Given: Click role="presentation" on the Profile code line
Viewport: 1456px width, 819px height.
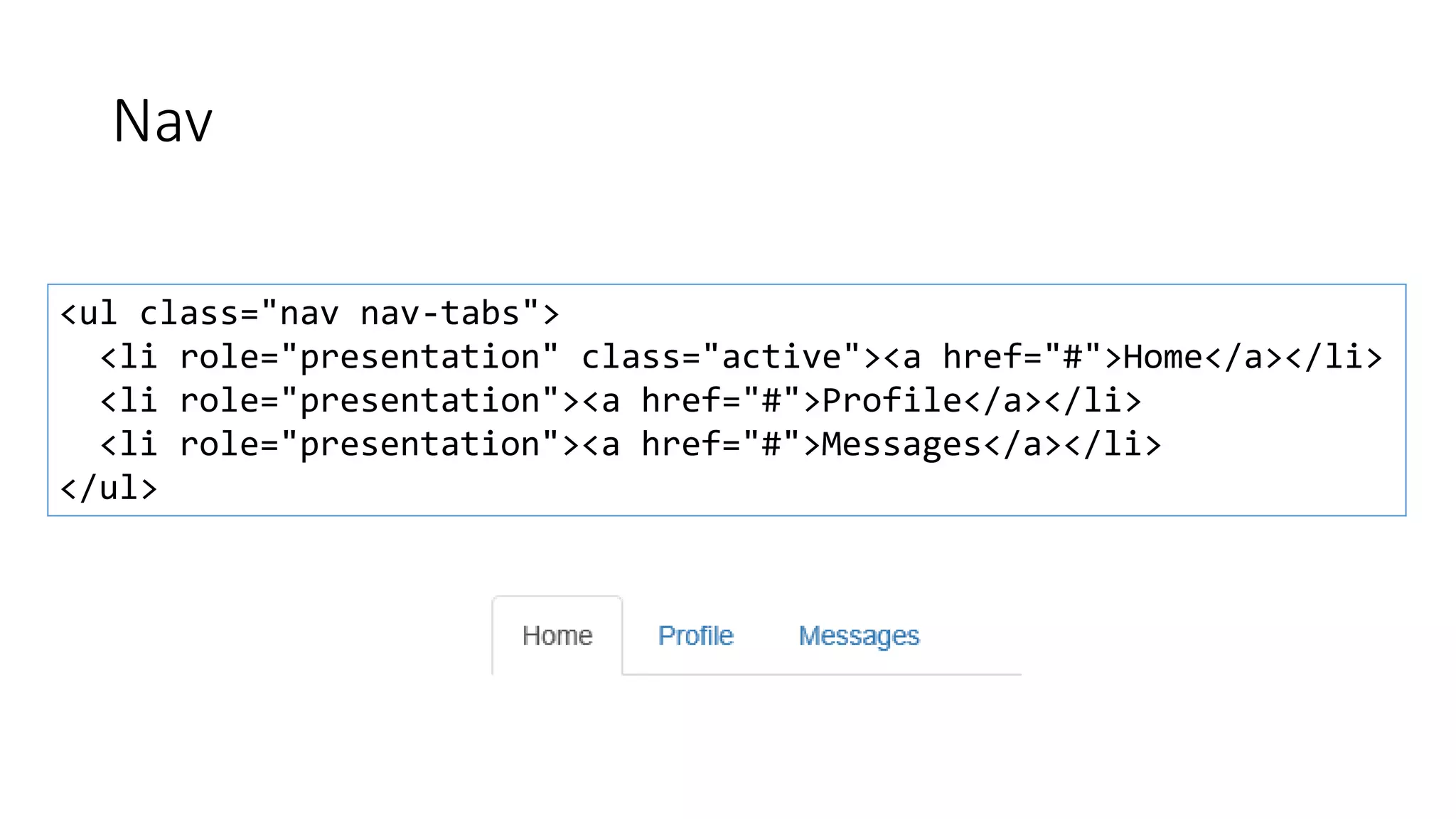Looking at the screenshot, I should pos(369,401).
